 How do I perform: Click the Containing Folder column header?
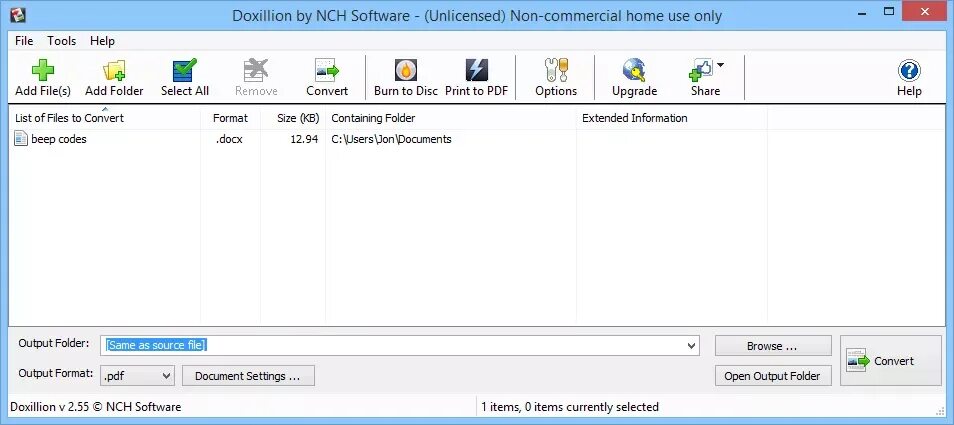coord(451,117)
